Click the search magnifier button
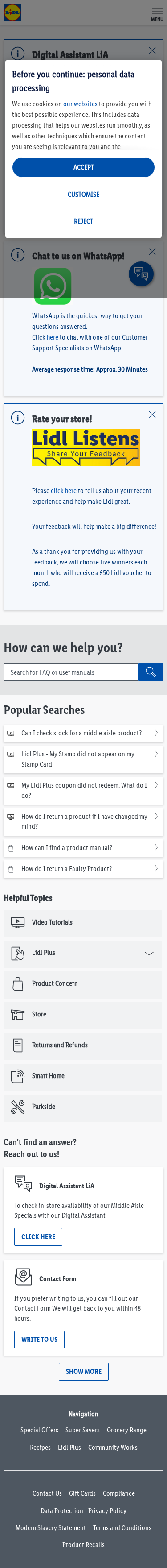The width and height of the screenshot is (167, 1568). pos(151,672)
